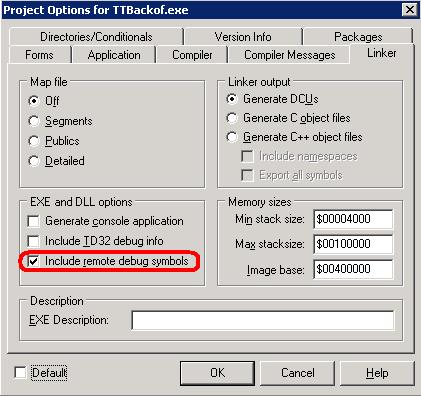Click the Cancel button

tap(297, 373)
